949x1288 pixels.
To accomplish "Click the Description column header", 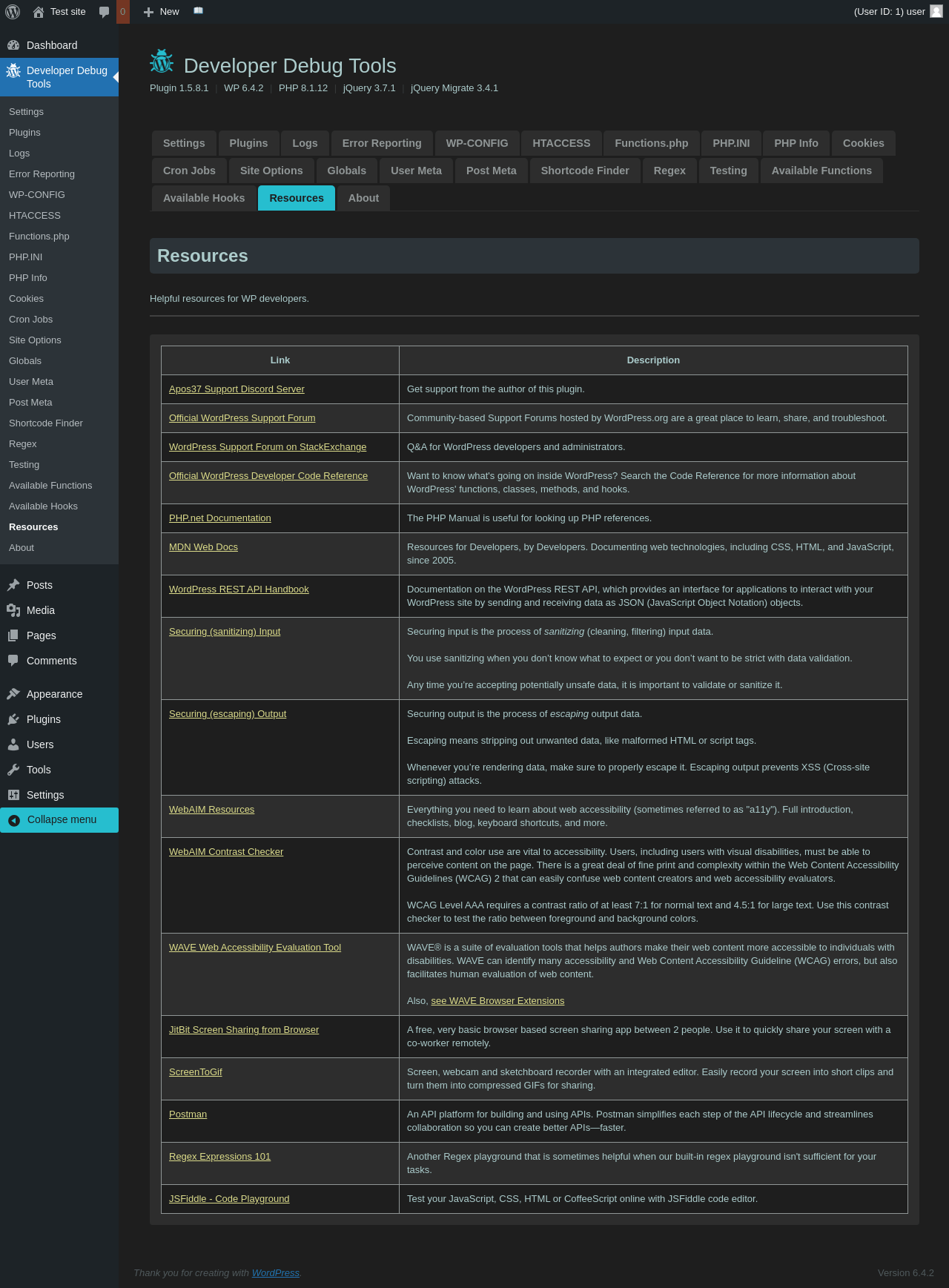I will (653, 360).
